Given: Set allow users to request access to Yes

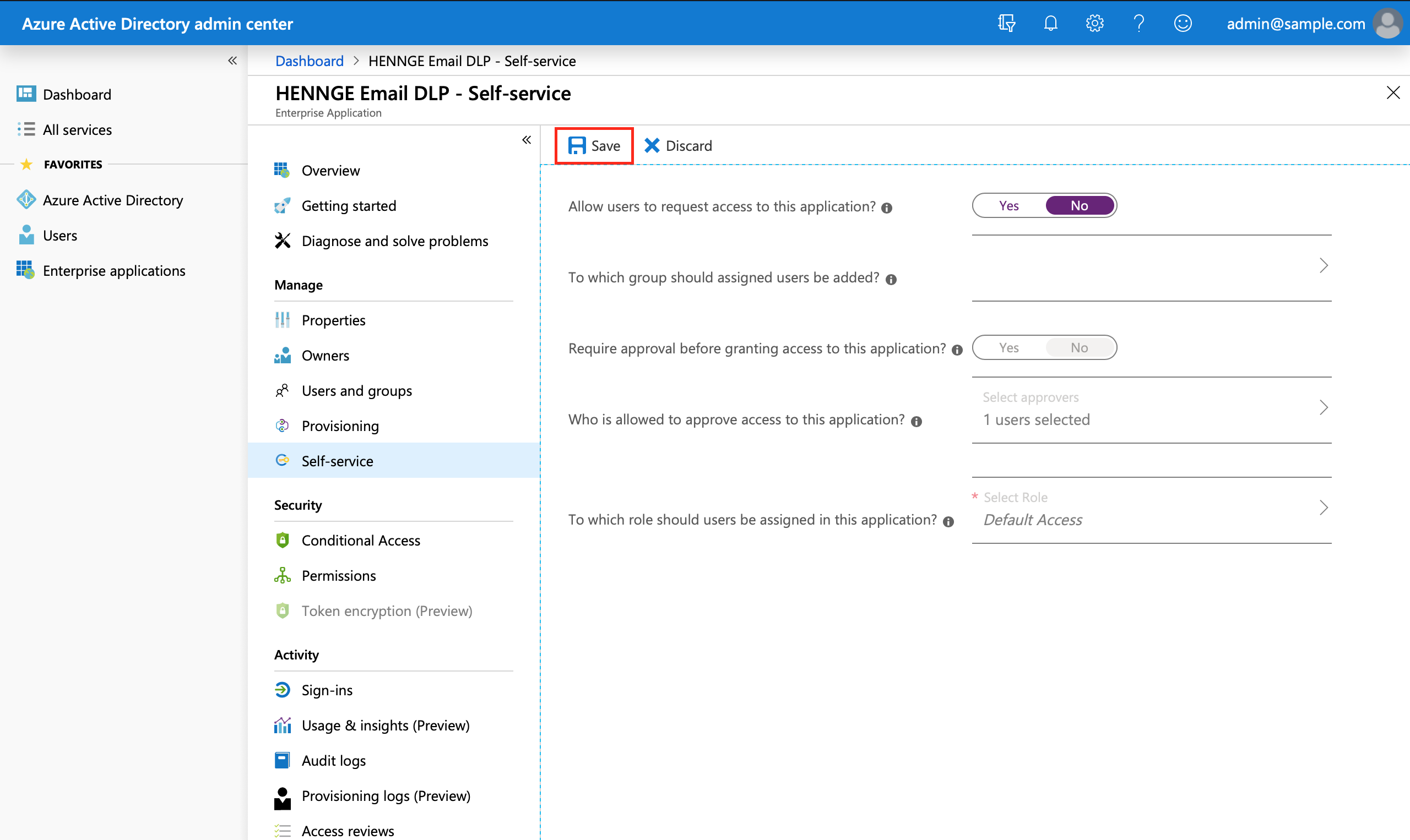Looking at the screenshot, I should click(1008, 205).
